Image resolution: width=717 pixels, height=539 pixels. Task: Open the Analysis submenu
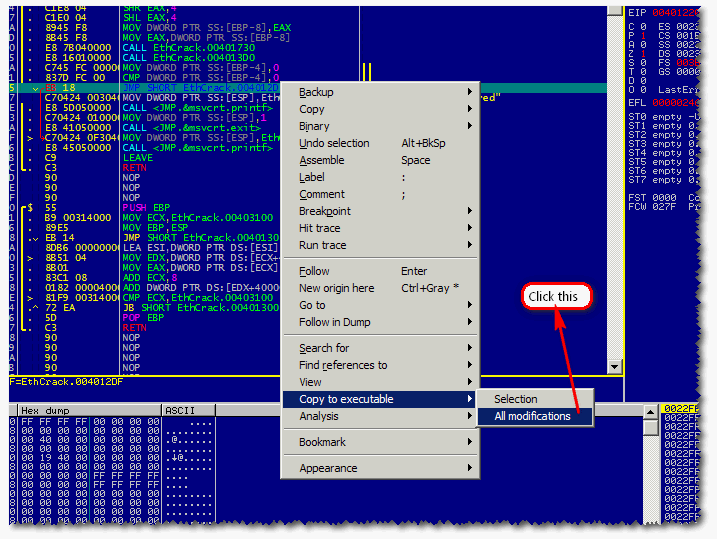(x=319, y=416)
